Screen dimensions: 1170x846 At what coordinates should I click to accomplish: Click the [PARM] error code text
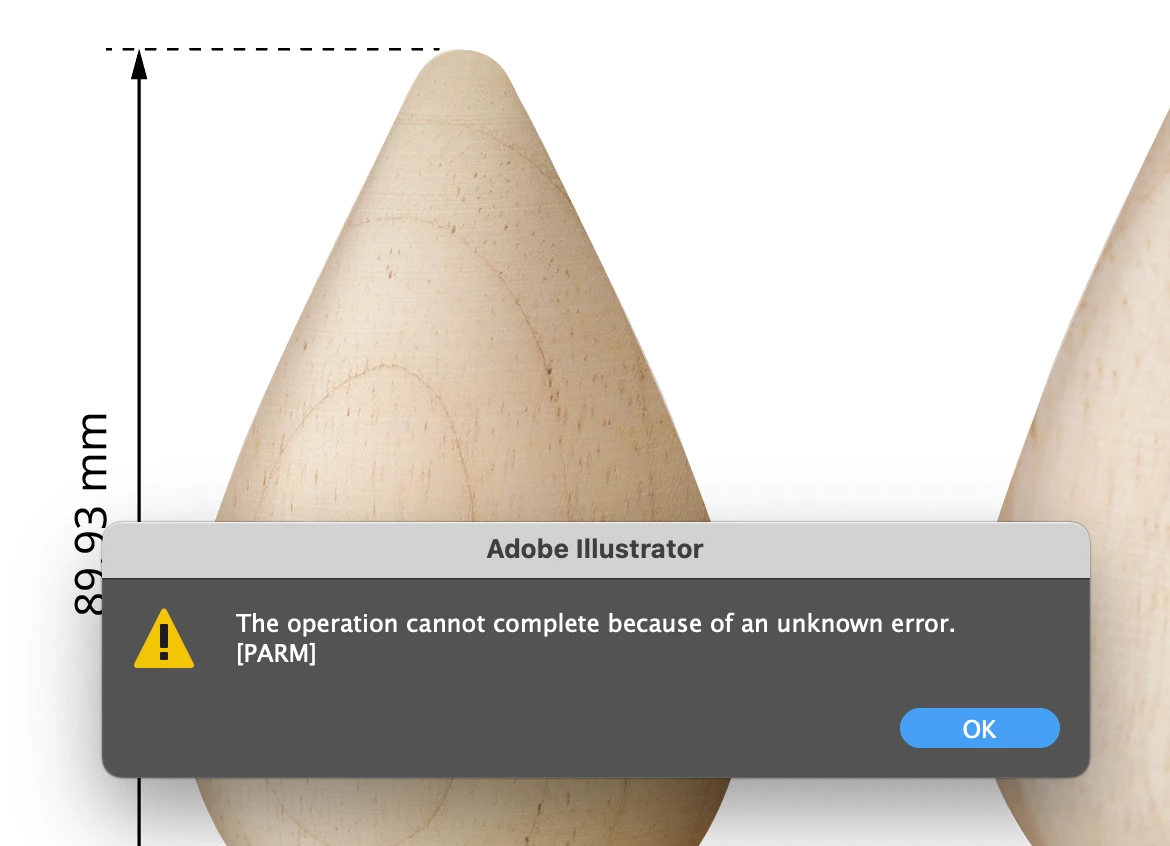click(276, 654)
